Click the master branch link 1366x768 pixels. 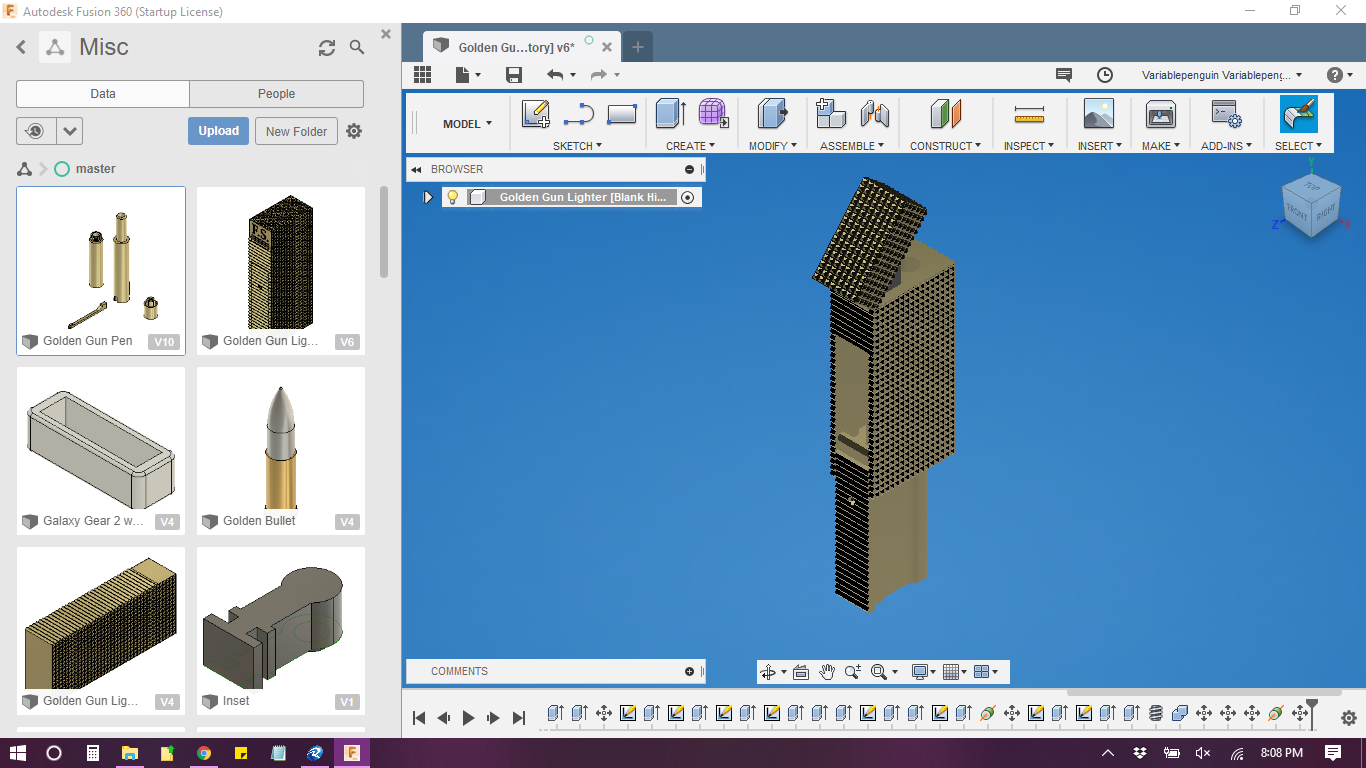(95, 169)
